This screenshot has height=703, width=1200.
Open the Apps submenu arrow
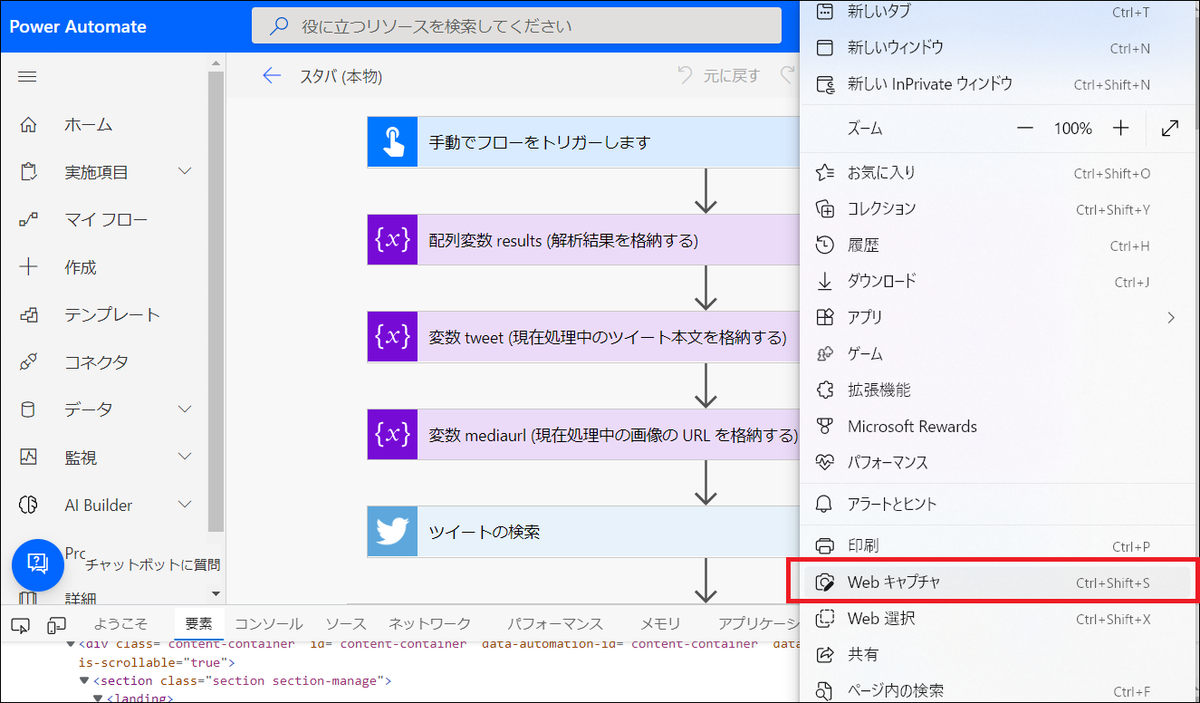tap(1172, 318)
